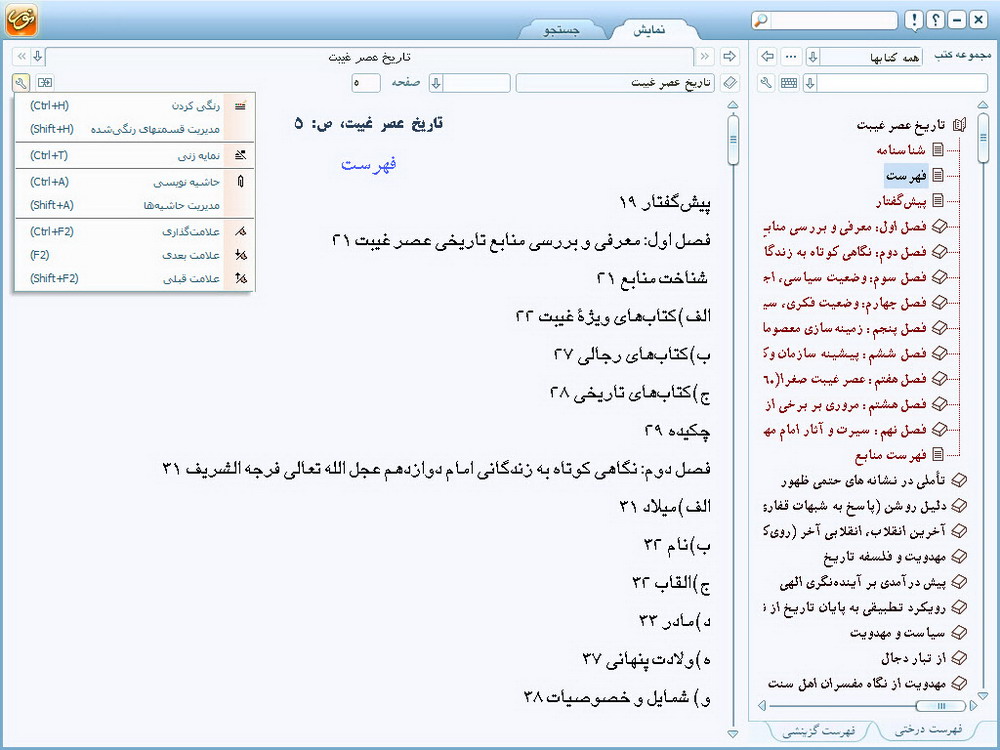Open فهرست منابع in the tree

[891, 455]
